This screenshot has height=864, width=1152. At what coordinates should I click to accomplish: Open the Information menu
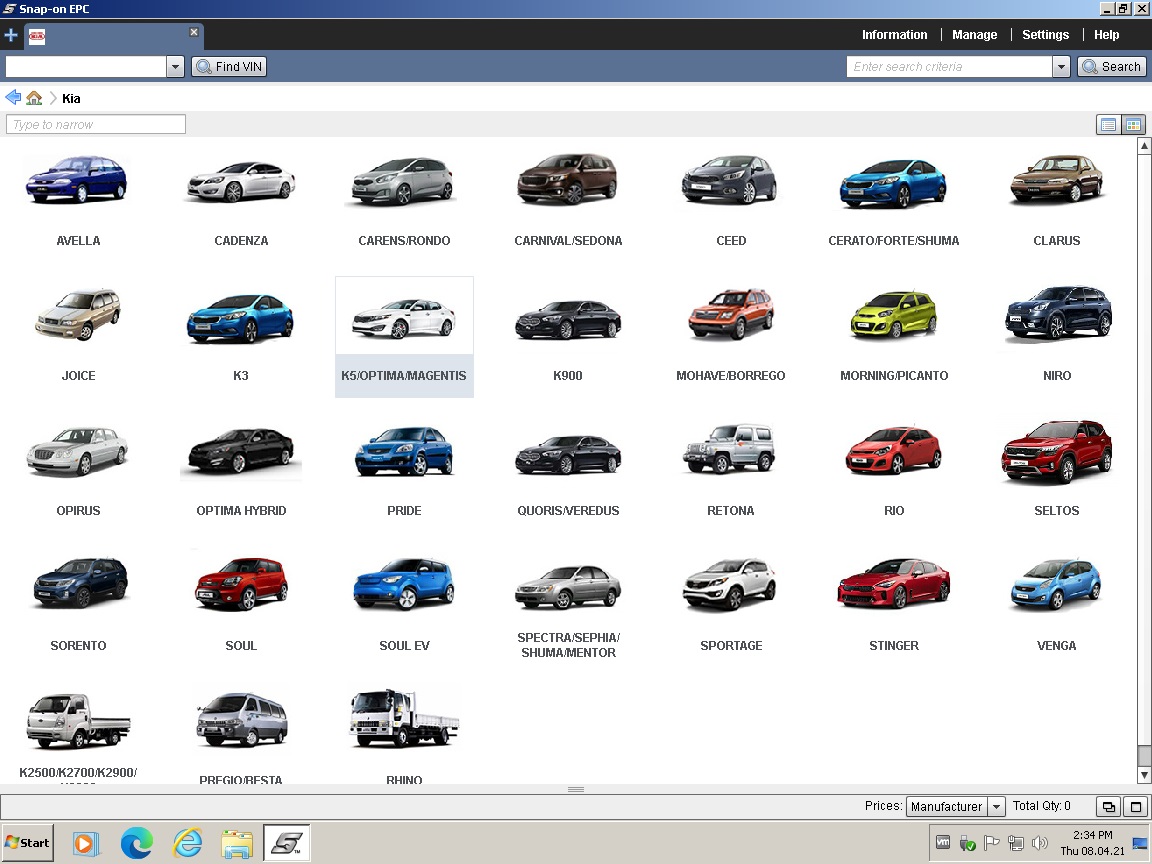894,35
